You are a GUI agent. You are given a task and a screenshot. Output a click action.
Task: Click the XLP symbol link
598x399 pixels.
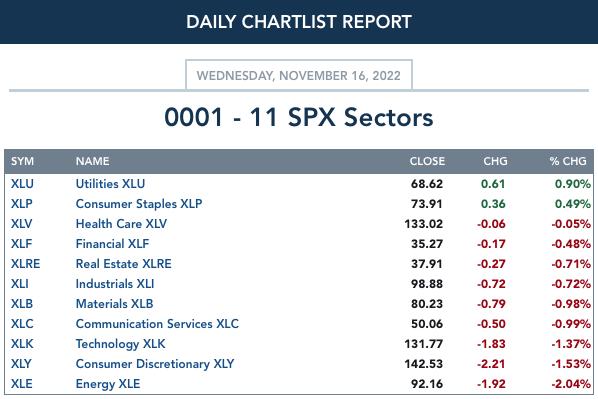coord(21,204)
